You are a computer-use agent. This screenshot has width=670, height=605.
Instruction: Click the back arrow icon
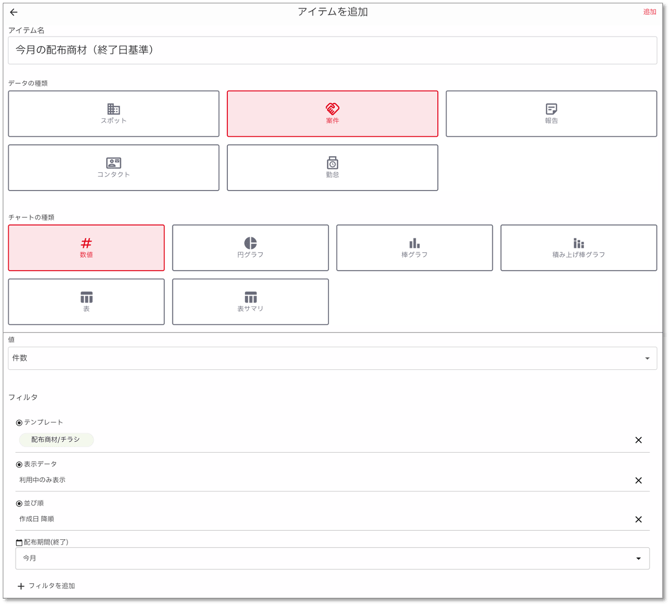pyautogui.click(x=14, y=12)
